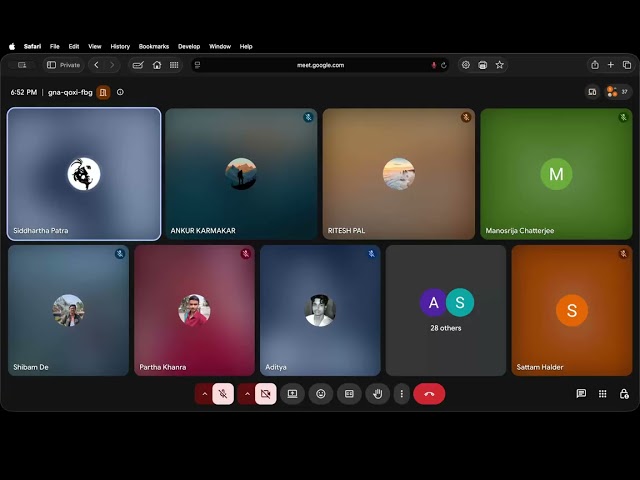Screen dimensions: 640x480
Task: Click Manosrija Chatterjee's muted mic indicator
Action: click(x=623, y=118)
